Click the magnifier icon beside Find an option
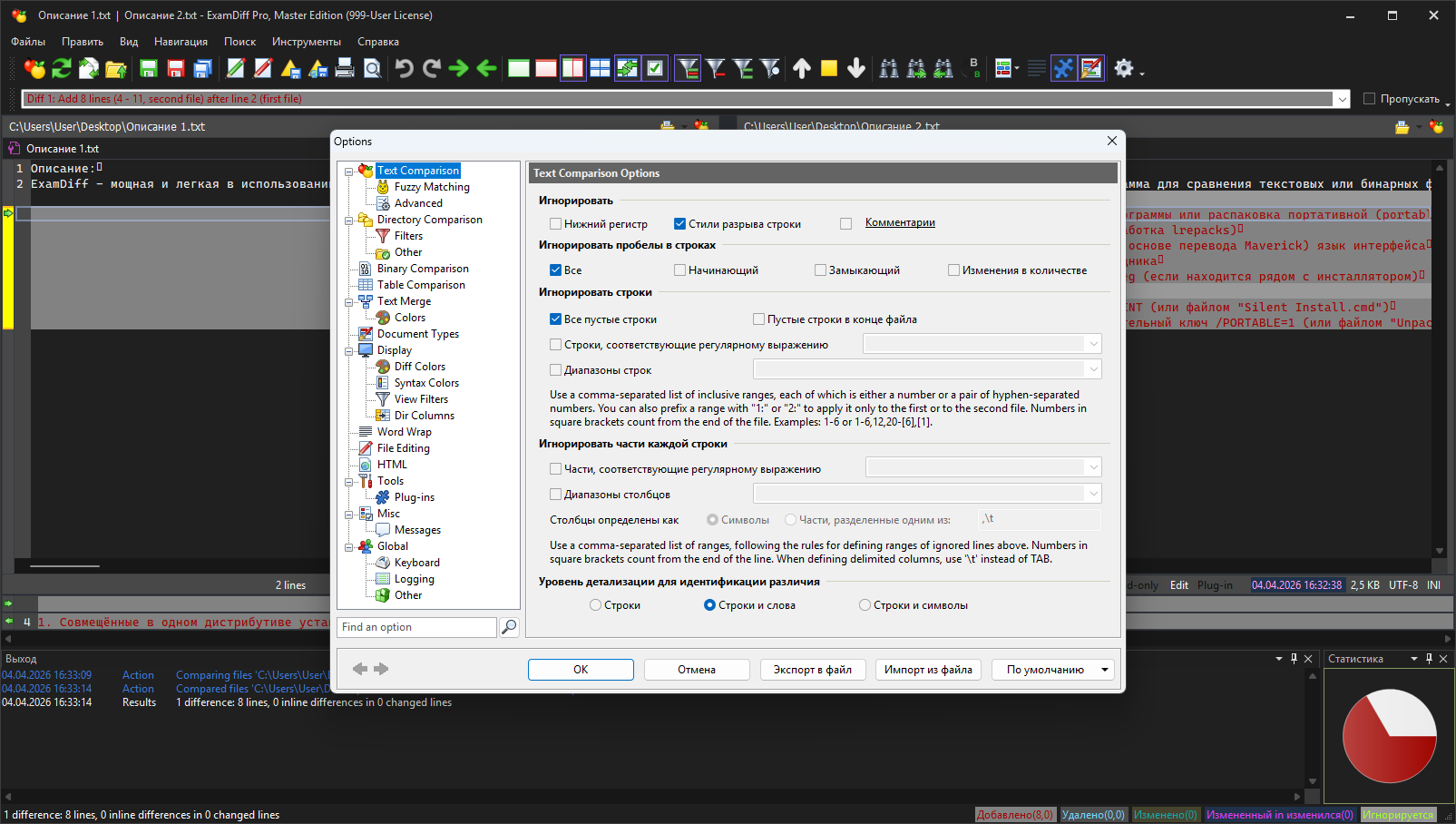 [x=509, y=627]
